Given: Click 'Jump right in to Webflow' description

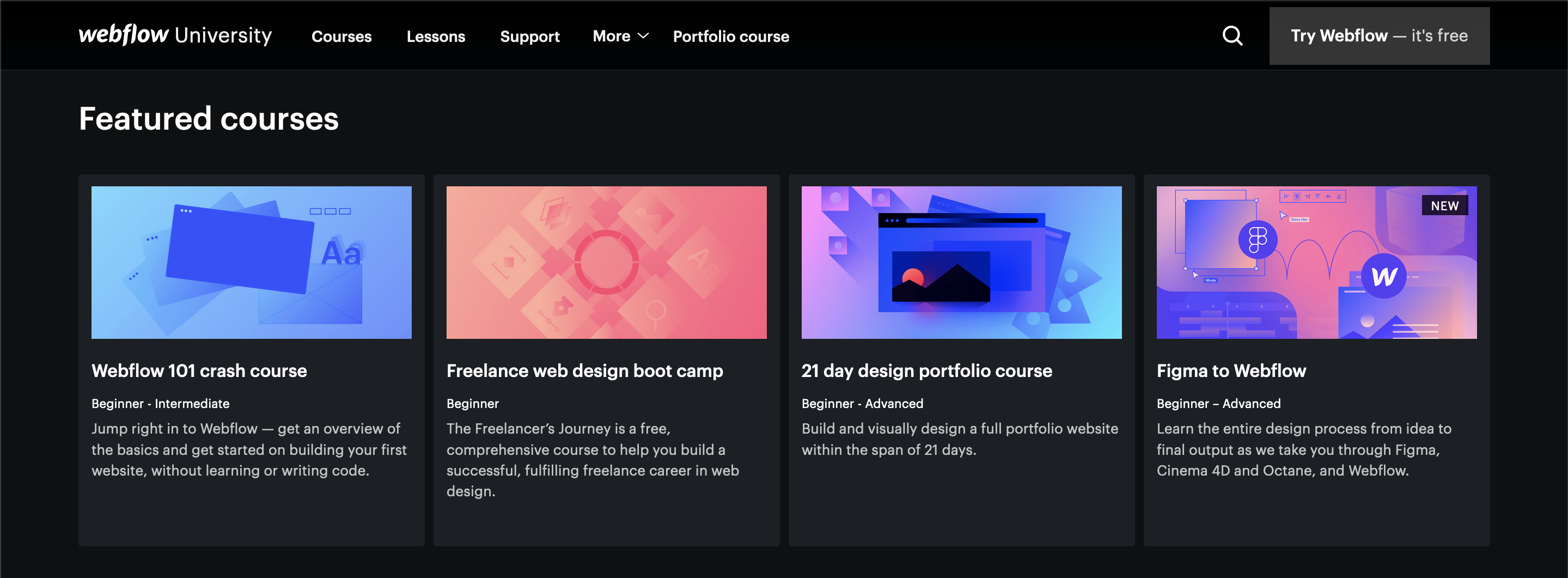Looking at the screenshot, I should (249, 449).
